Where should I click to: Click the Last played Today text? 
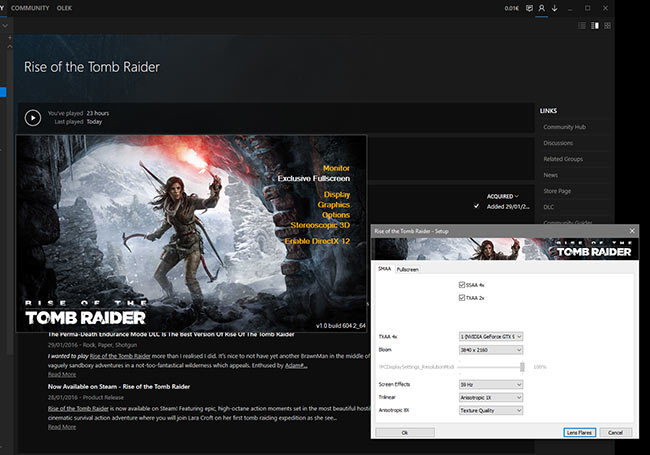[x=78, y=122]
